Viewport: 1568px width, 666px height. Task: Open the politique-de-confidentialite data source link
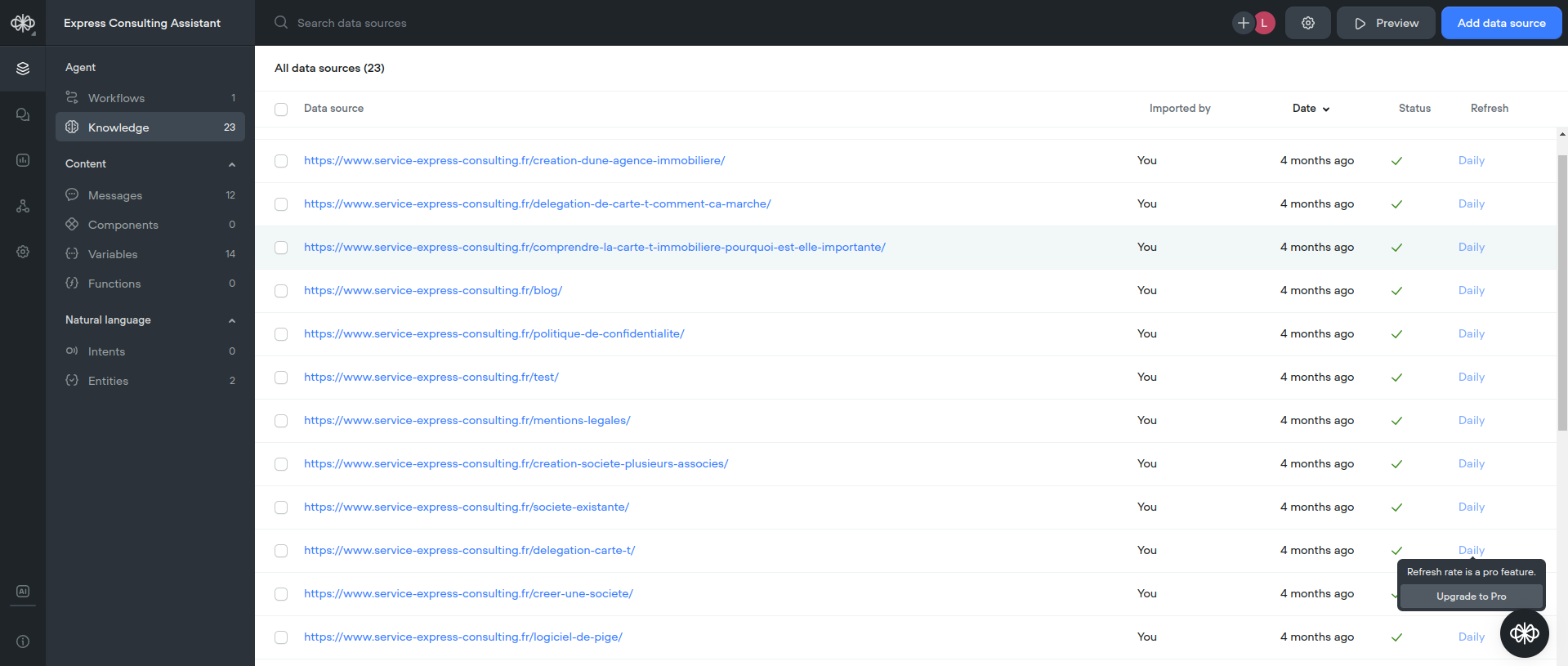[x=494, y=333]
